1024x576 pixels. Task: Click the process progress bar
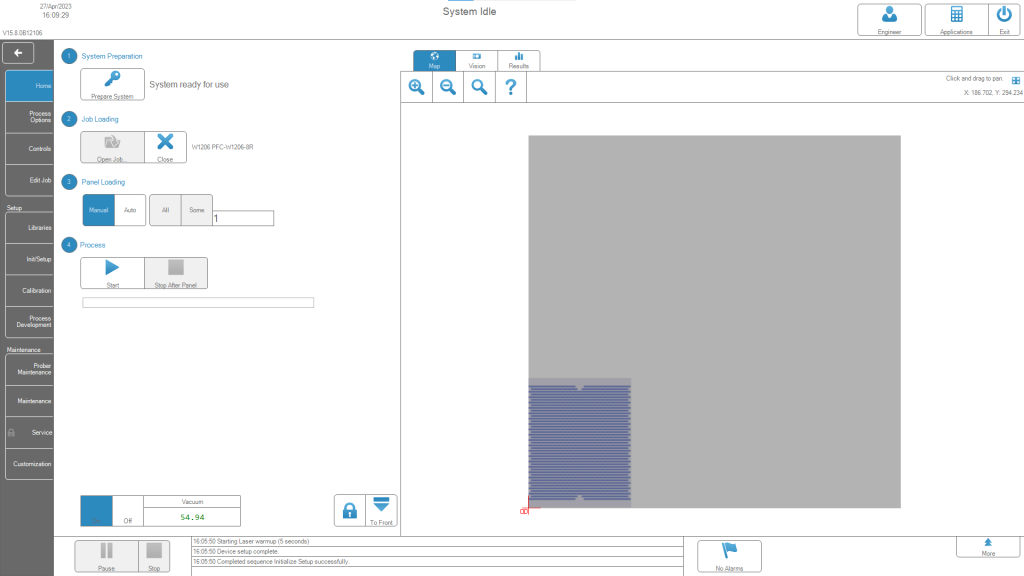click(x=198, y=303)
